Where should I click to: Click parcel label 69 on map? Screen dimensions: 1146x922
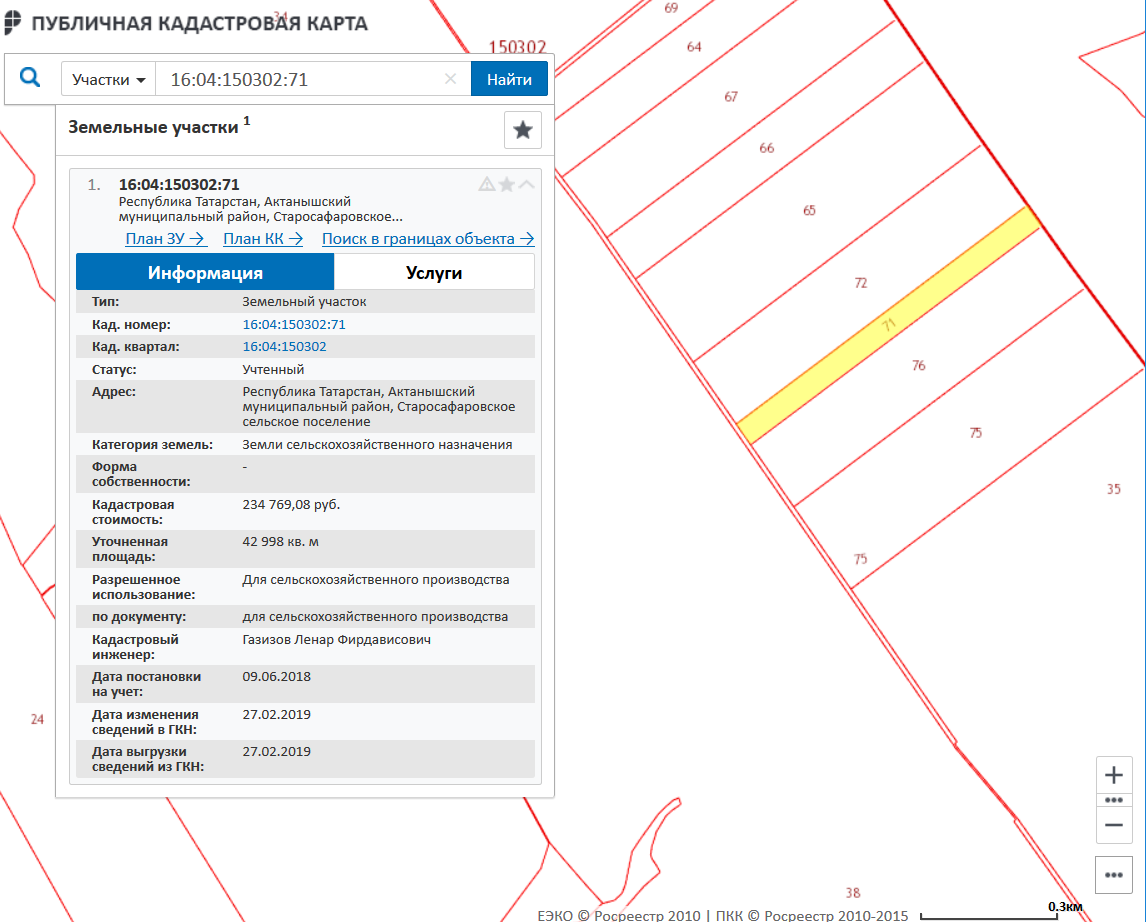(671, 8)
